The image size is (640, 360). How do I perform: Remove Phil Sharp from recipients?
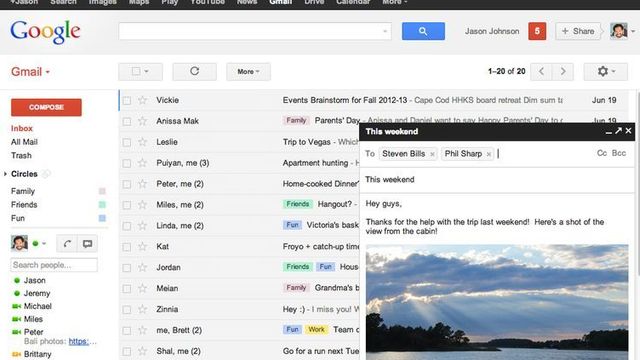pos(489,154)
